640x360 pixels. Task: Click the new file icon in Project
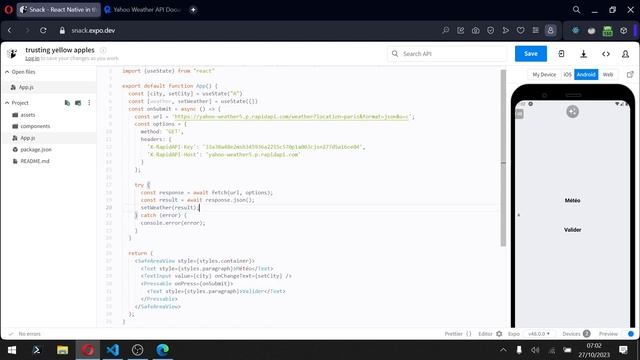pos(67,103)
